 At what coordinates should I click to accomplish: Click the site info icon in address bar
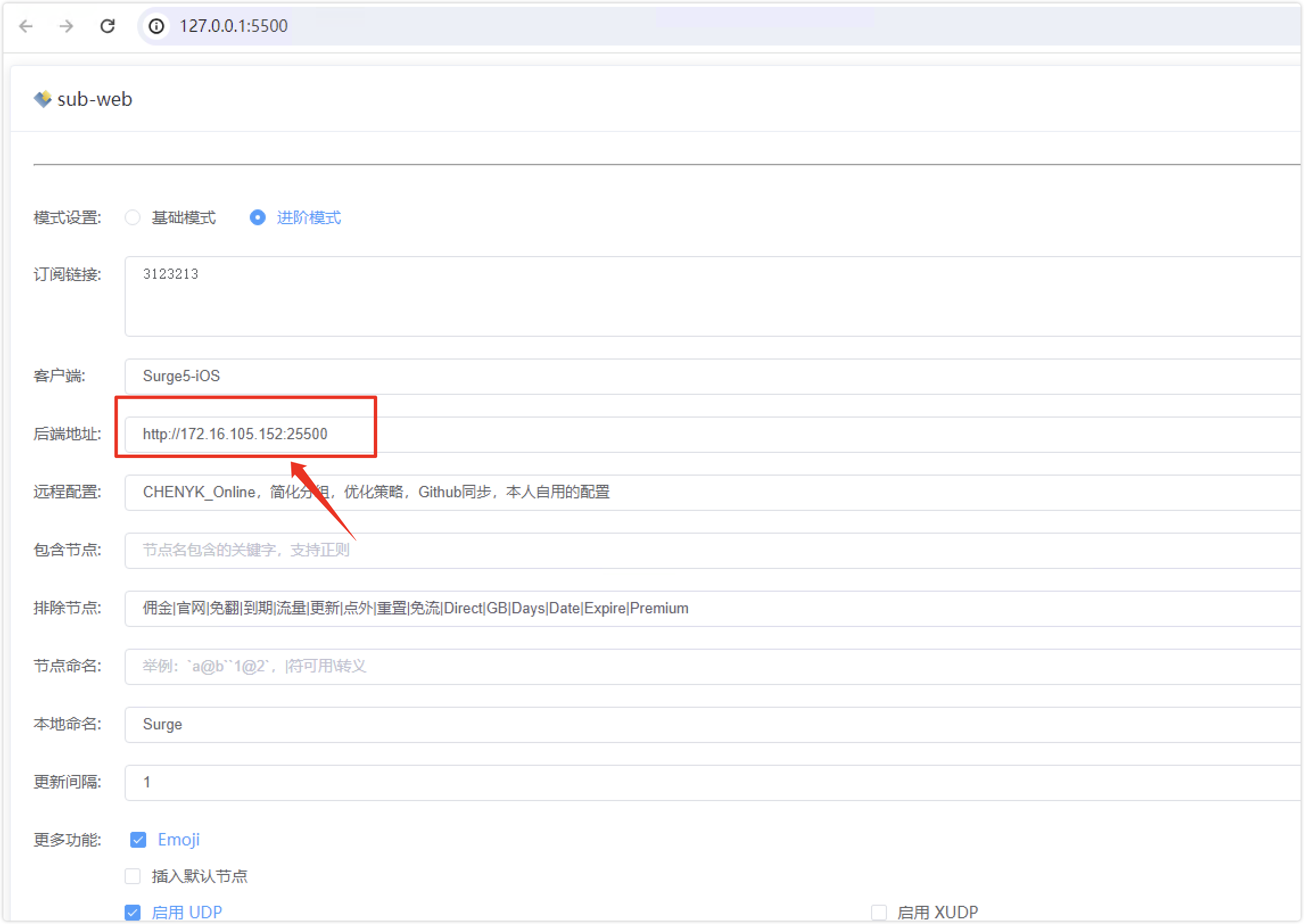156,26
